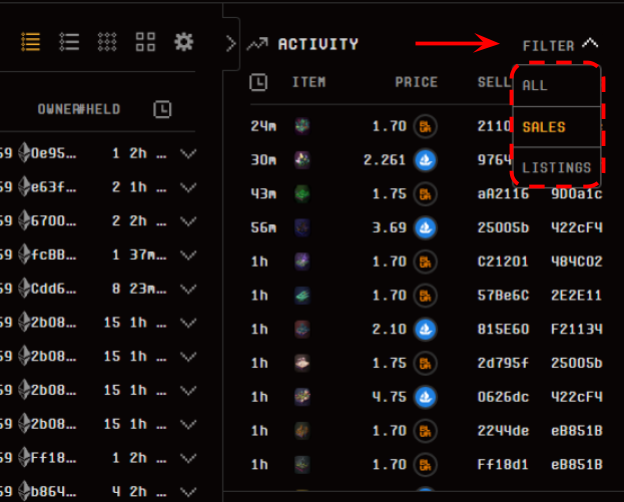624x502 pixels.
Task: Expand the e63f... owner row chevron
Action: [x=188, y=188]
